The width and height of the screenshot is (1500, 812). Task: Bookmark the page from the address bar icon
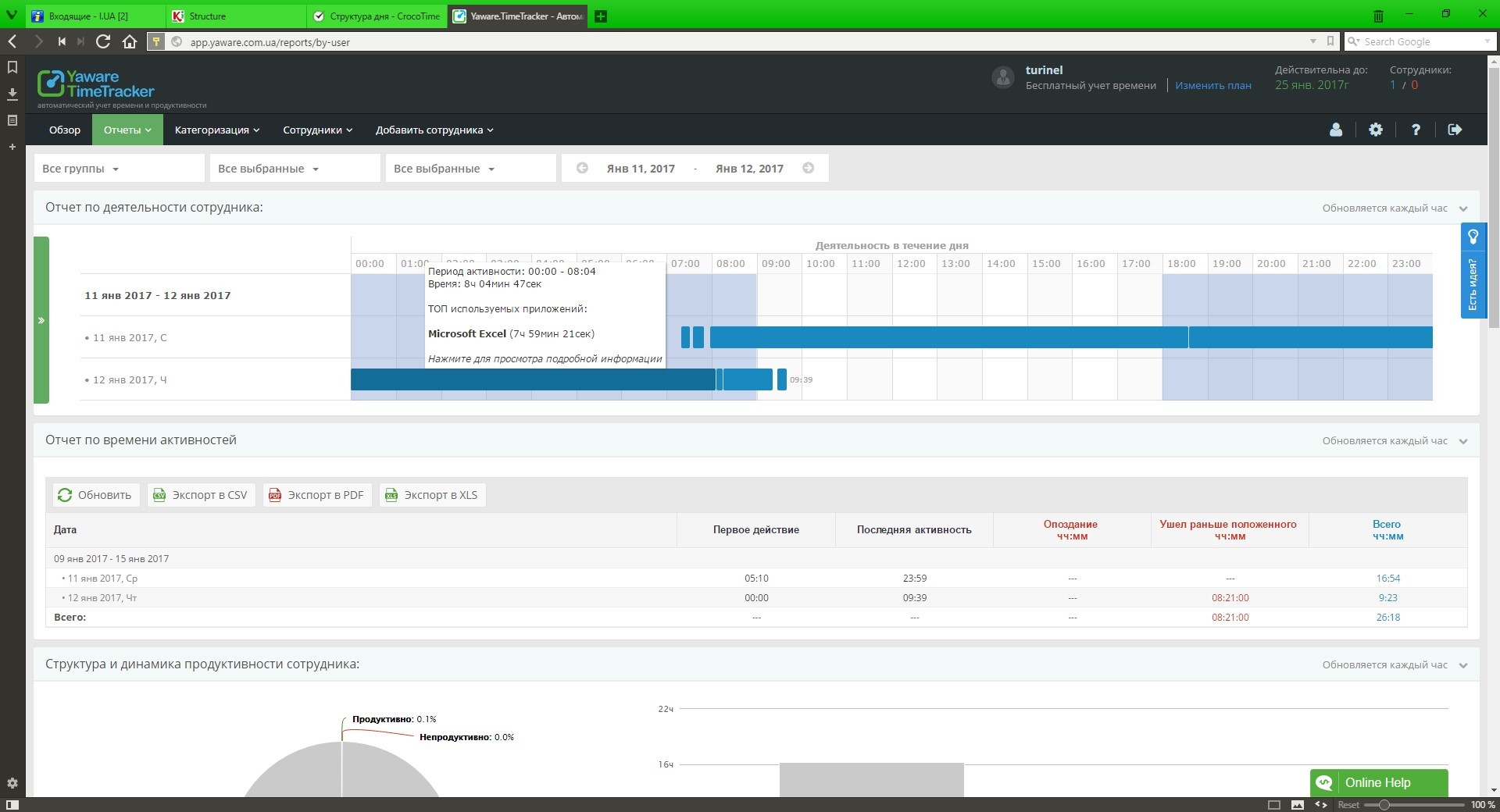[1331, 41]
